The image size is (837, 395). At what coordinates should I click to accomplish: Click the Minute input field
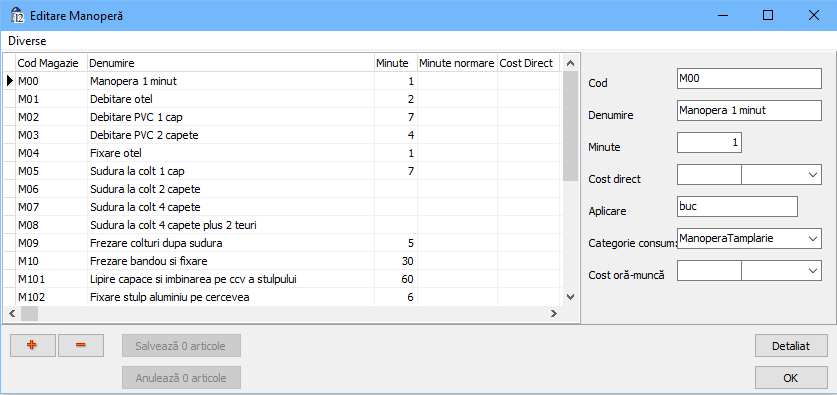pos(709,143)
